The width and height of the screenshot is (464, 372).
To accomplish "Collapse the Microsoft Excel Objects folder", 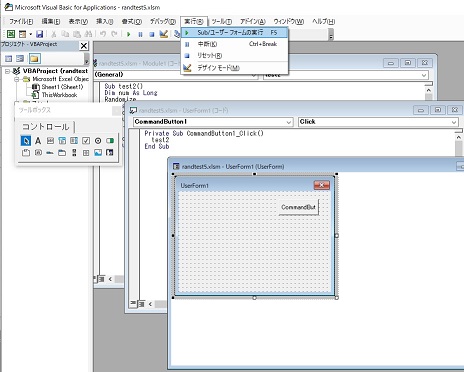I will (16, 79).
